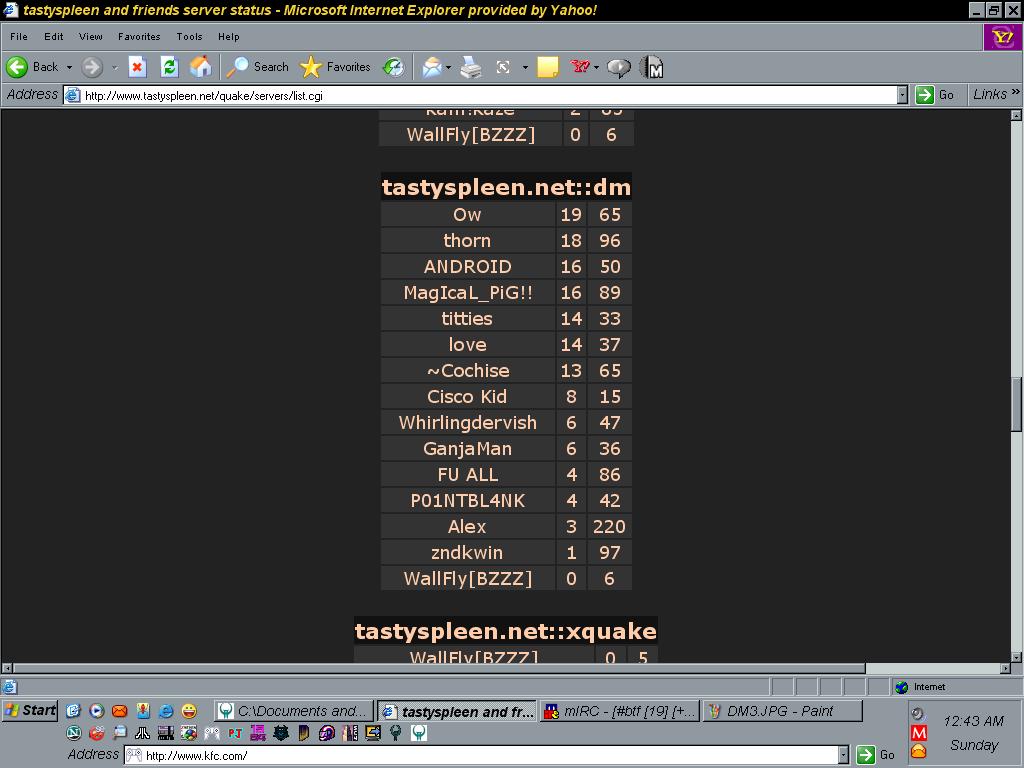Click the Search toolbar button
The height and width of the screenshot is (768, 1024).
[258, 67]
